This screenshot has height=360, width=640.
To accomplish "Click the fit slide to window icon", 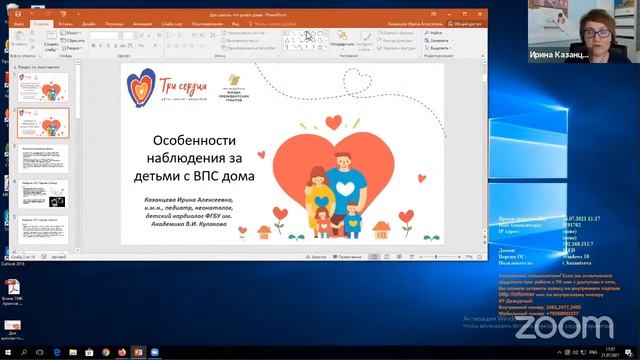I will 479,257.
